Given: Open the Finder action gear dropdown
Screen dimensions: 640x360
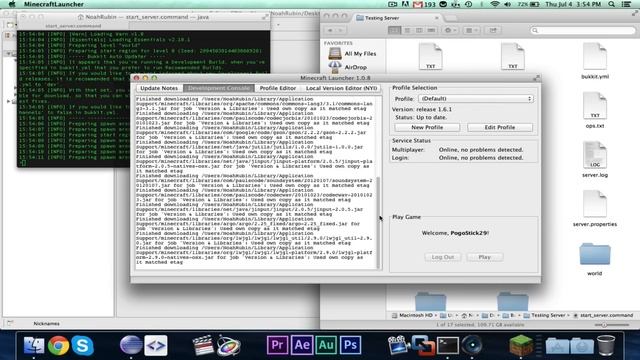Looking at the screenshot, I should pos(450,30).
